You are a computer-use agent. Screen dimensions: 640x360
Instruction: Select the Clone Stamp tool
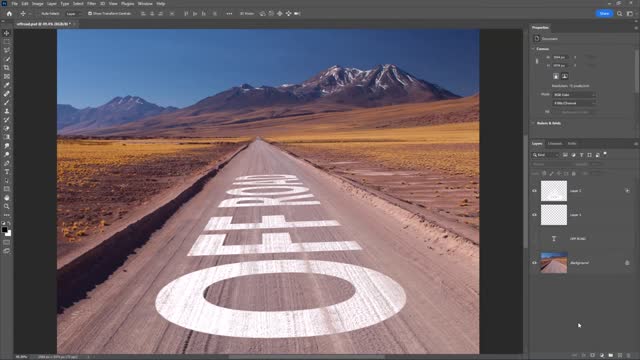coord(7,111)
